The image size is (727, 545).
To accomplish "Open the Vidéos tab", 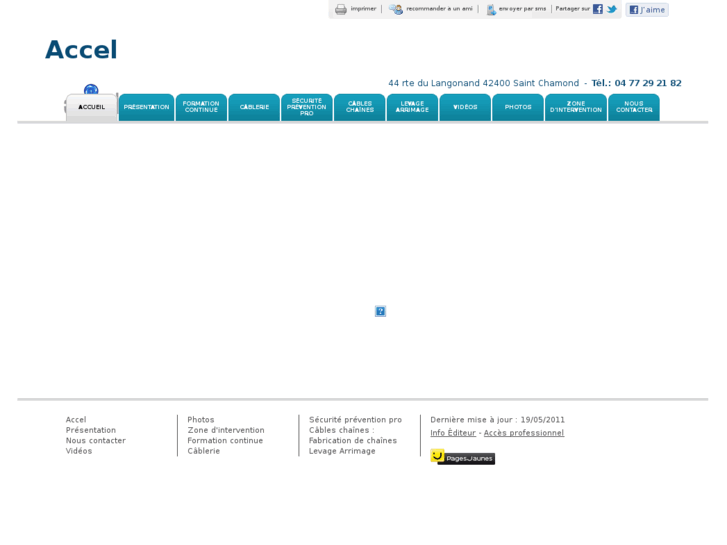I will click(x=465, y=107).
